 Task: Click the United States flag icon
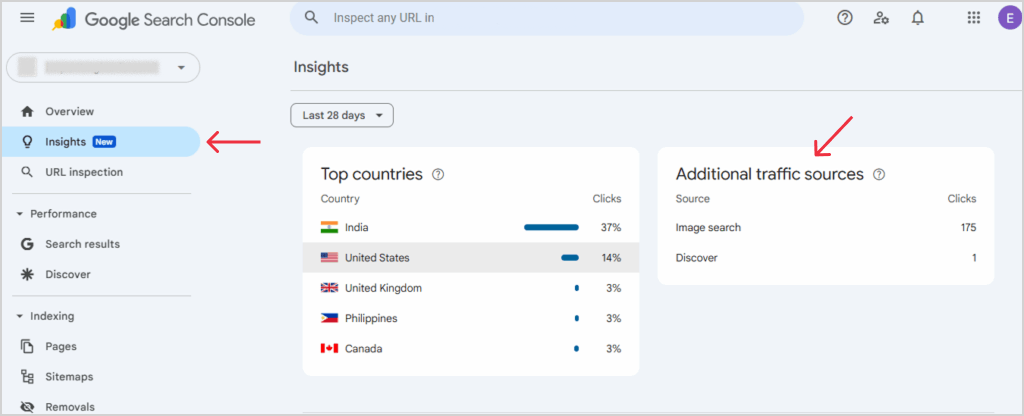click(x=329, y=258)
